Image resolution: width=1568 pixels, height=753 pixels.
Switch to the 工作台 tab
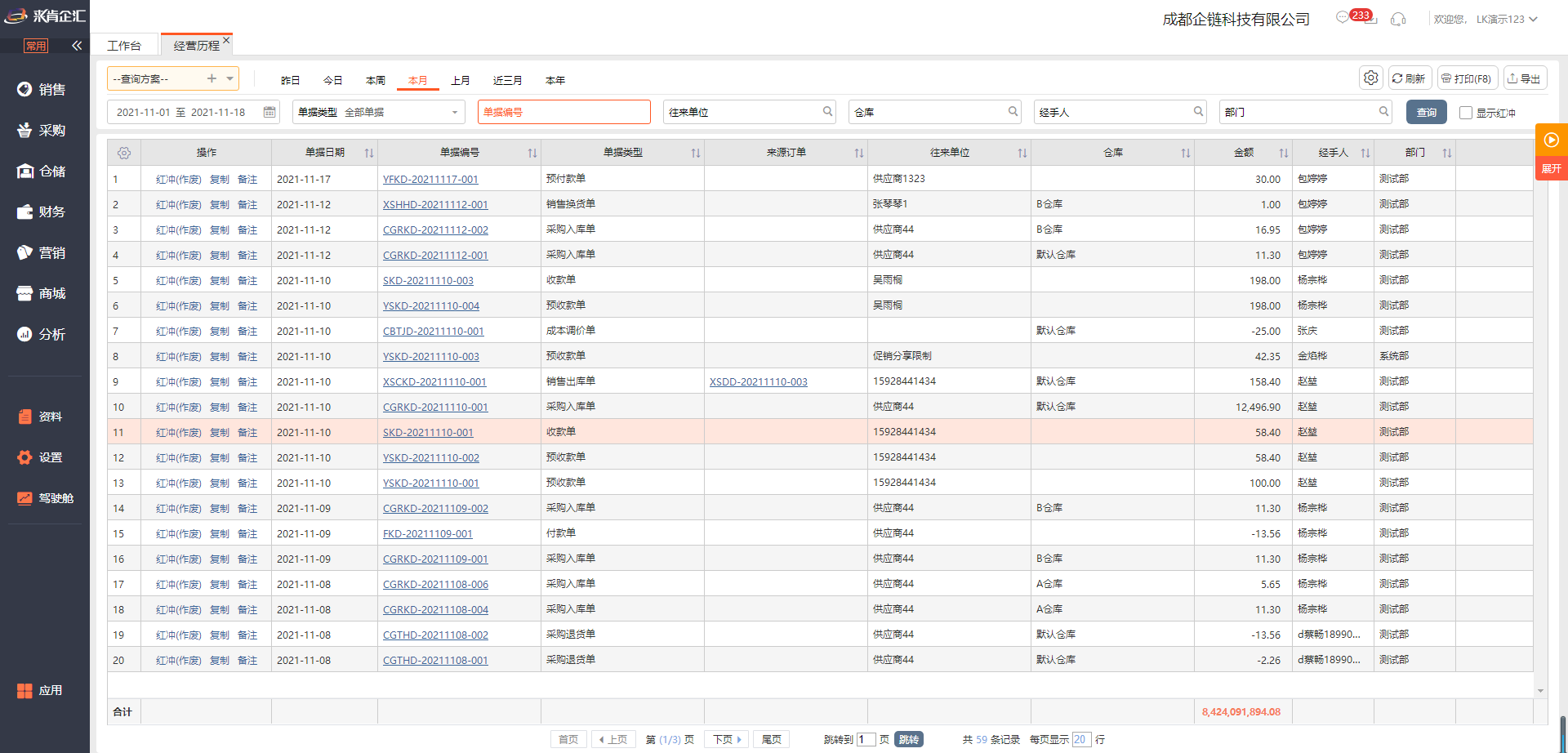[124, 46]
